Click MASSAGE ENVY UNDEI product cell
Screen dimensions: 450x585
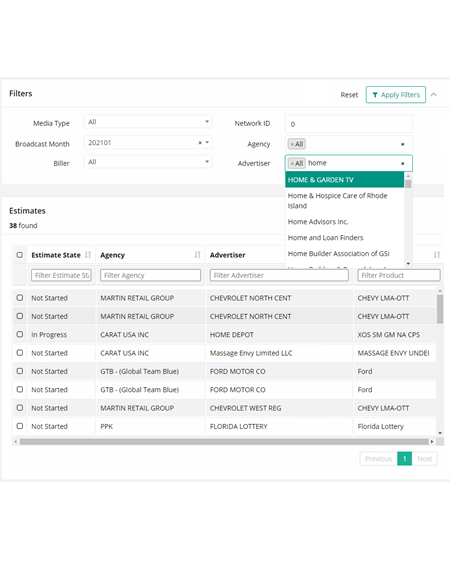click(393, 353)
